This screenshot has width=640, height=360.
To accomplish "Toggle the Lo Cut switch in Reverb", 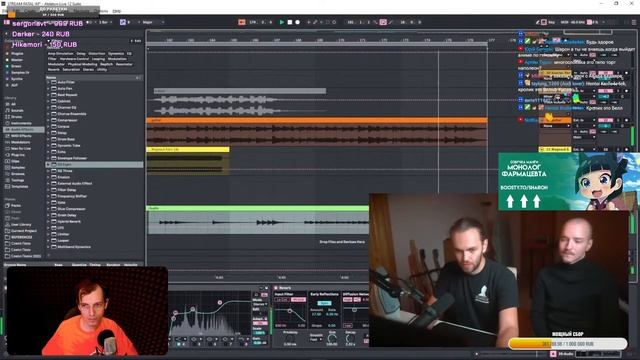I will point(282,300).
